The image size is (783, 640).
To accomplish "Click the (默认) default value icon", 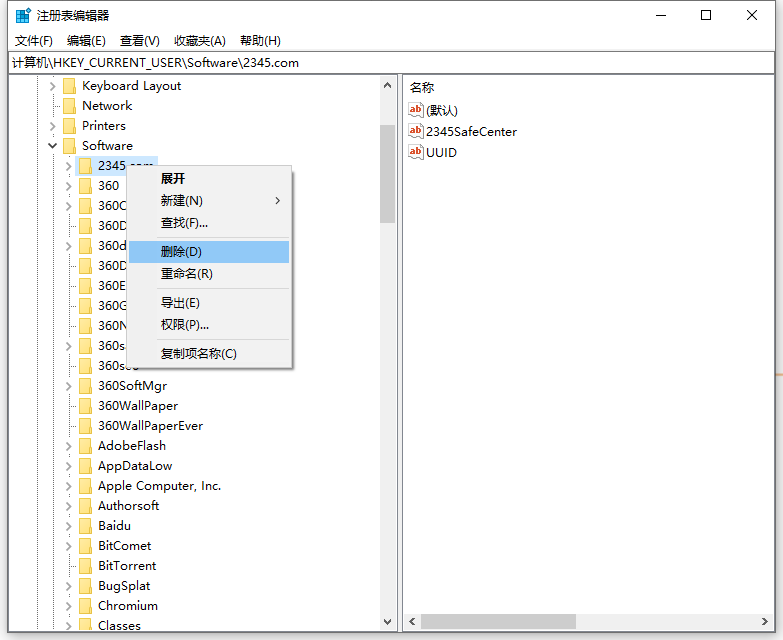I will pyautogui.click(x=416, y=110).
